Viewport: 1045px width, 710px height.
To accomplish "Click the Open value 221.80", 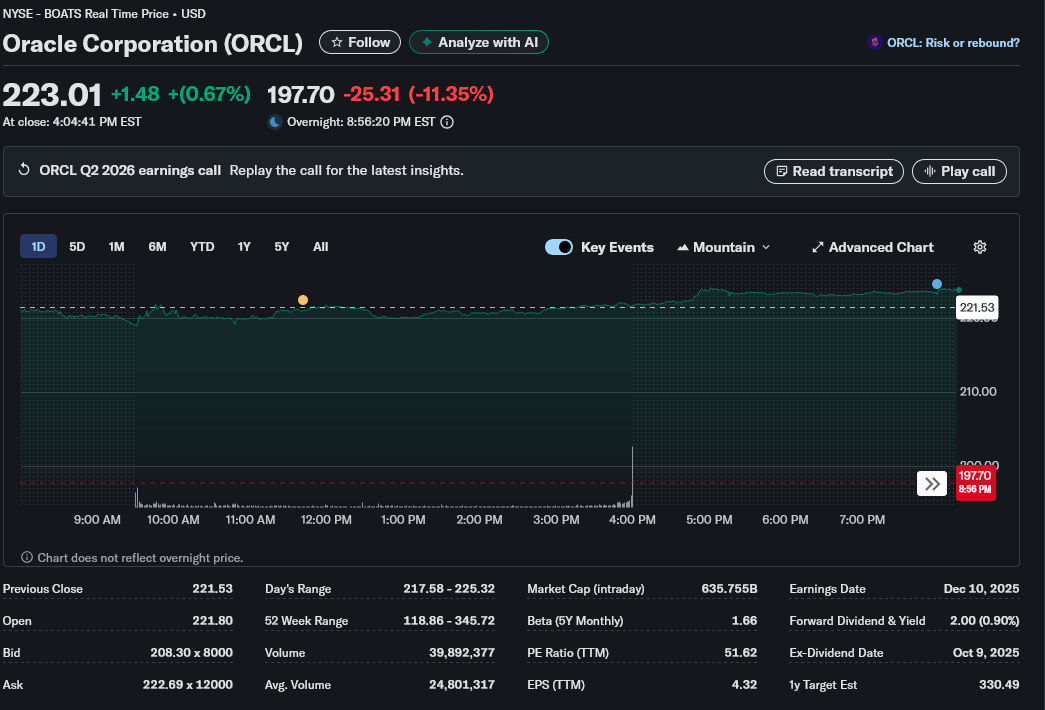I will pos(213,621).
